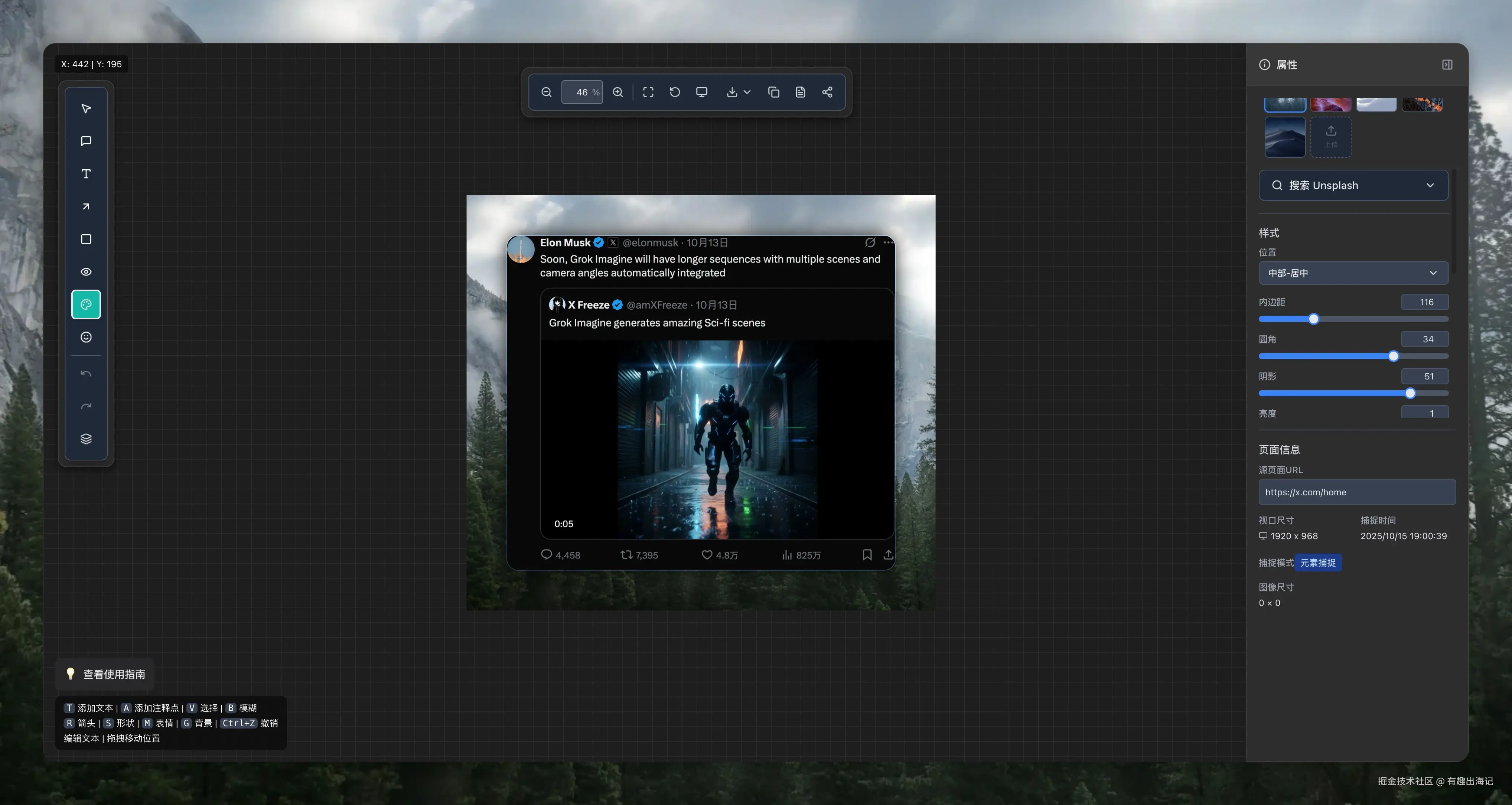Screen dimensions: 1512x805
Task: Choose the annotation comment bubble tool
Action: [x=86, y=141]
